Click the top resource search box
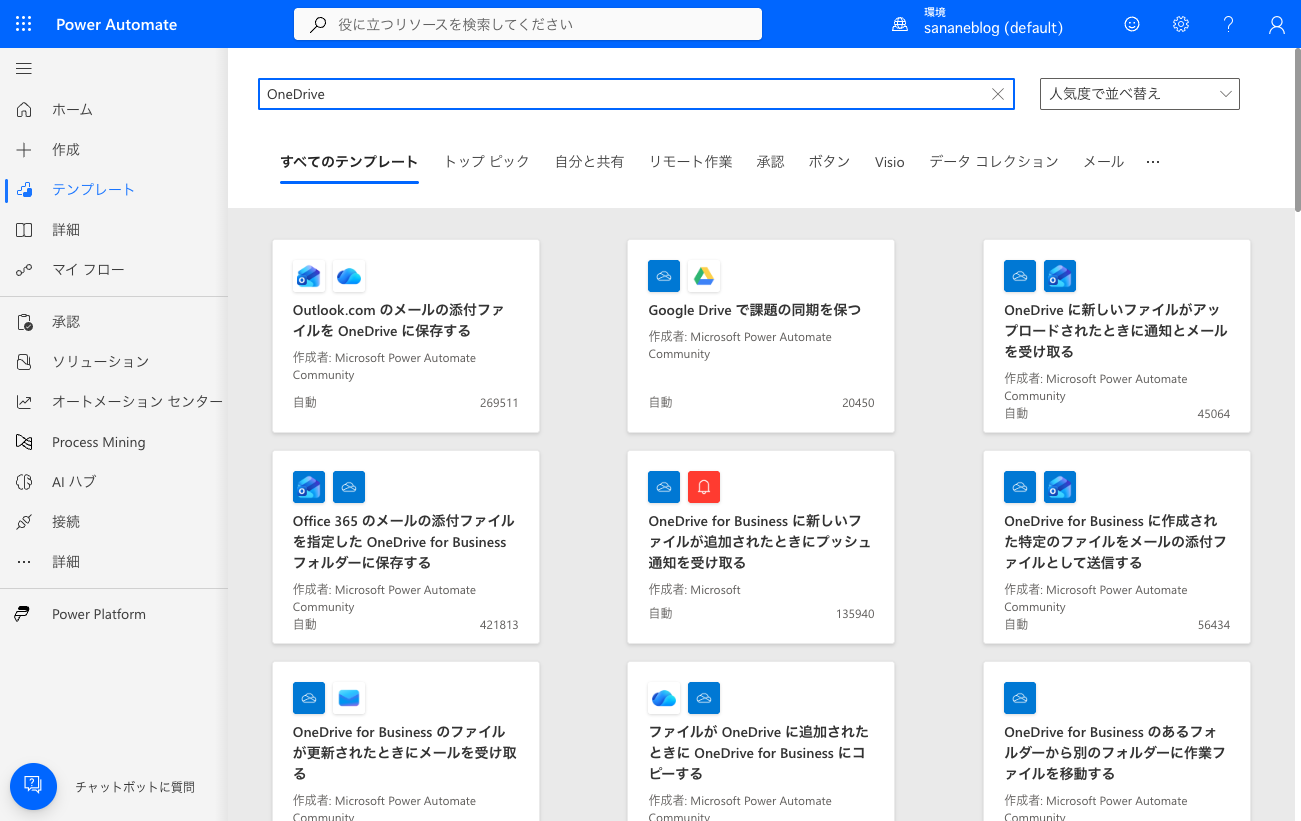 528,24
